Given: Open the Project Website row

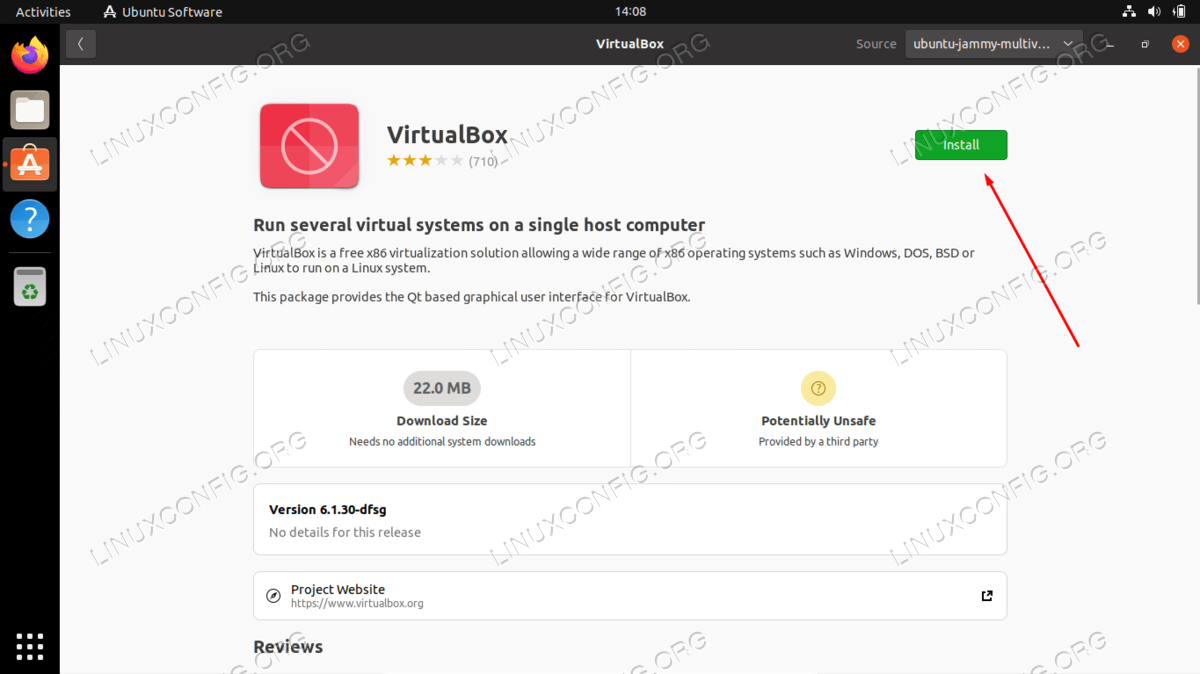Looking at the screenshot, I should 630,596.
